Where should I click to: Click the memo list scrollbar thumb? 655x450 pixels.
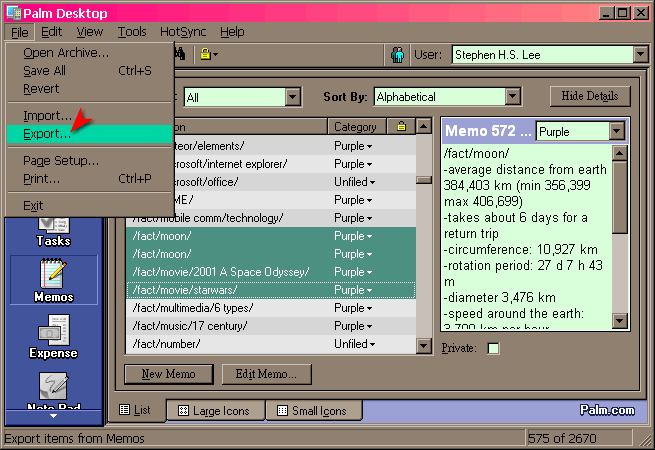tap(424, 180)
